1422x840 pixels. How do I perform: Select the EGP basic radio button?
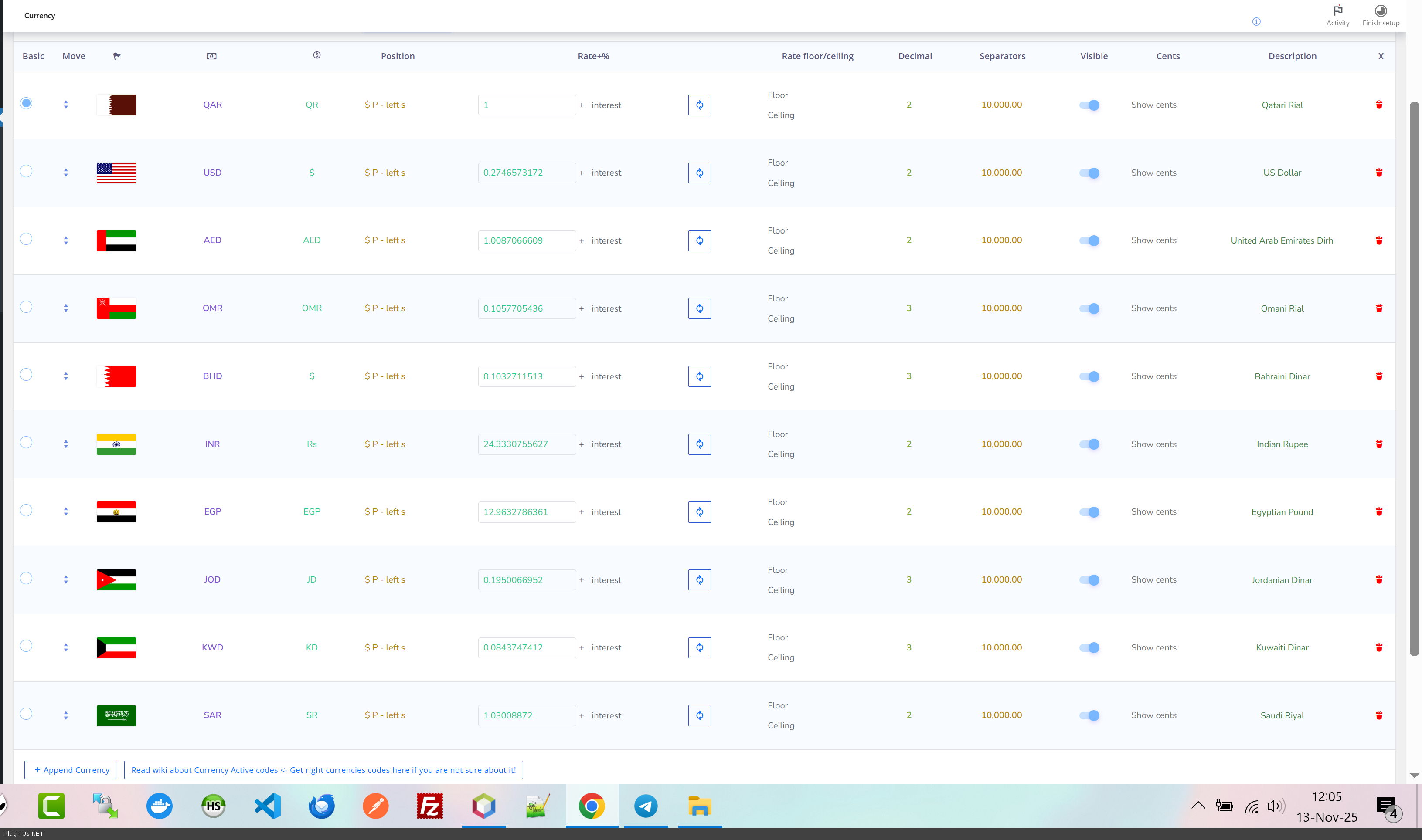pyautogui.click(x=26, y=510)
